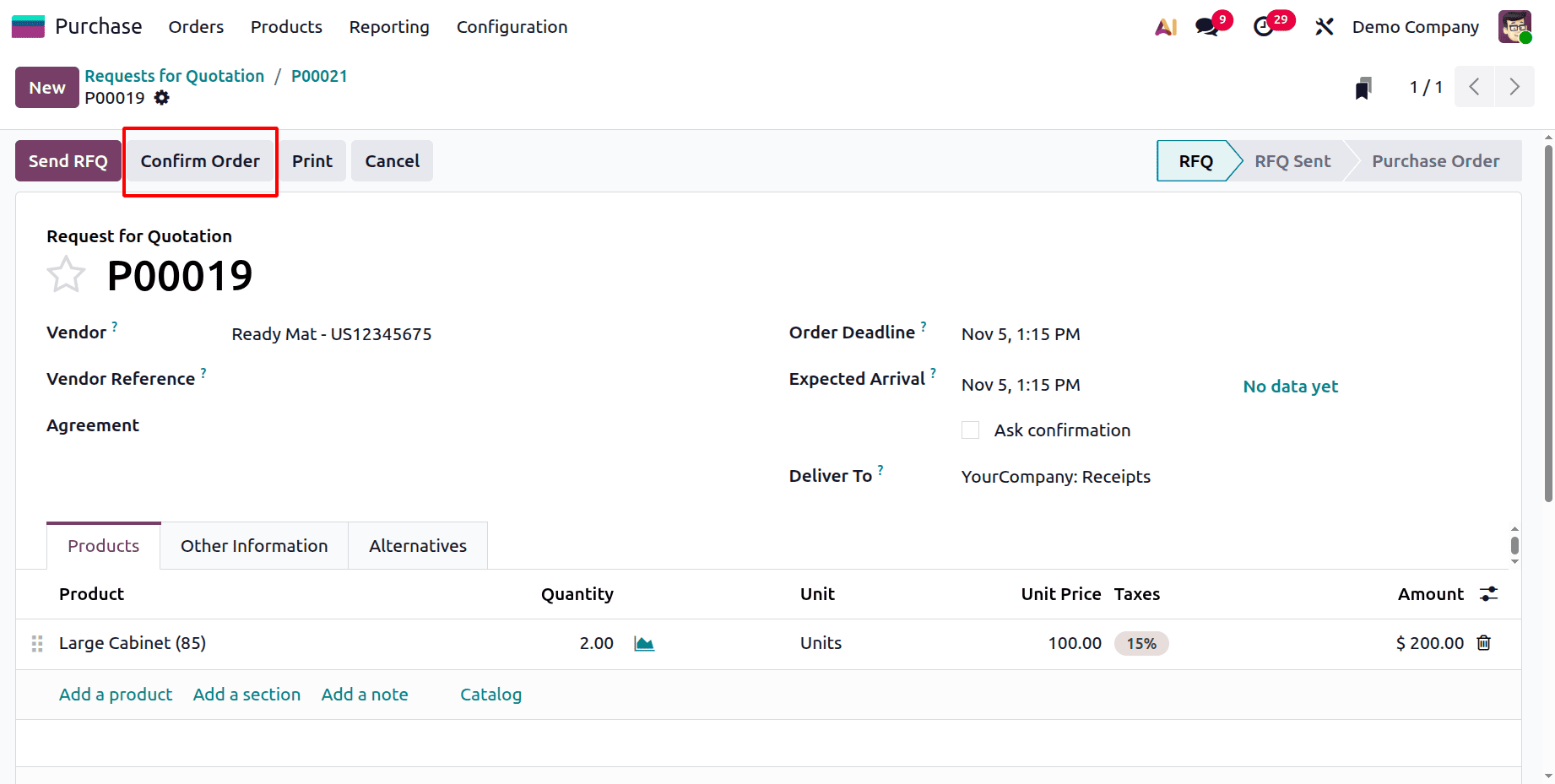Open the messaging conversations icon
The image size is (1555, 784).
(1206, 26)
